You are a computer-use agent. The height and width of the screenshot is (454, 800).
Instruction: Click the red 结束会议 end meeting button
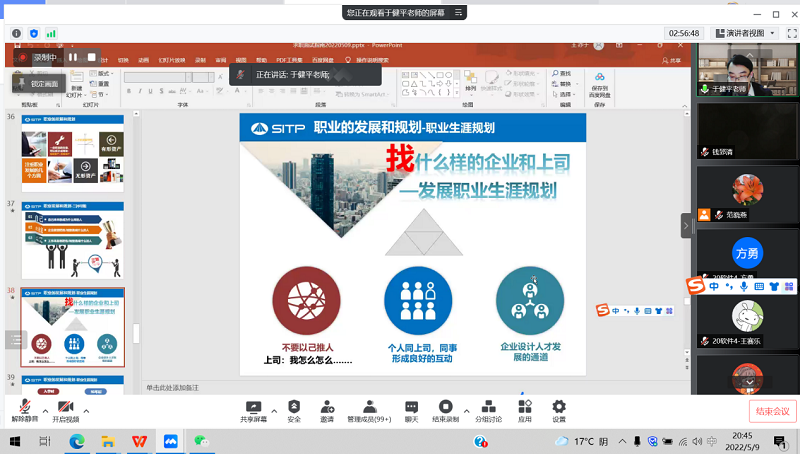[x=772, y=411]
